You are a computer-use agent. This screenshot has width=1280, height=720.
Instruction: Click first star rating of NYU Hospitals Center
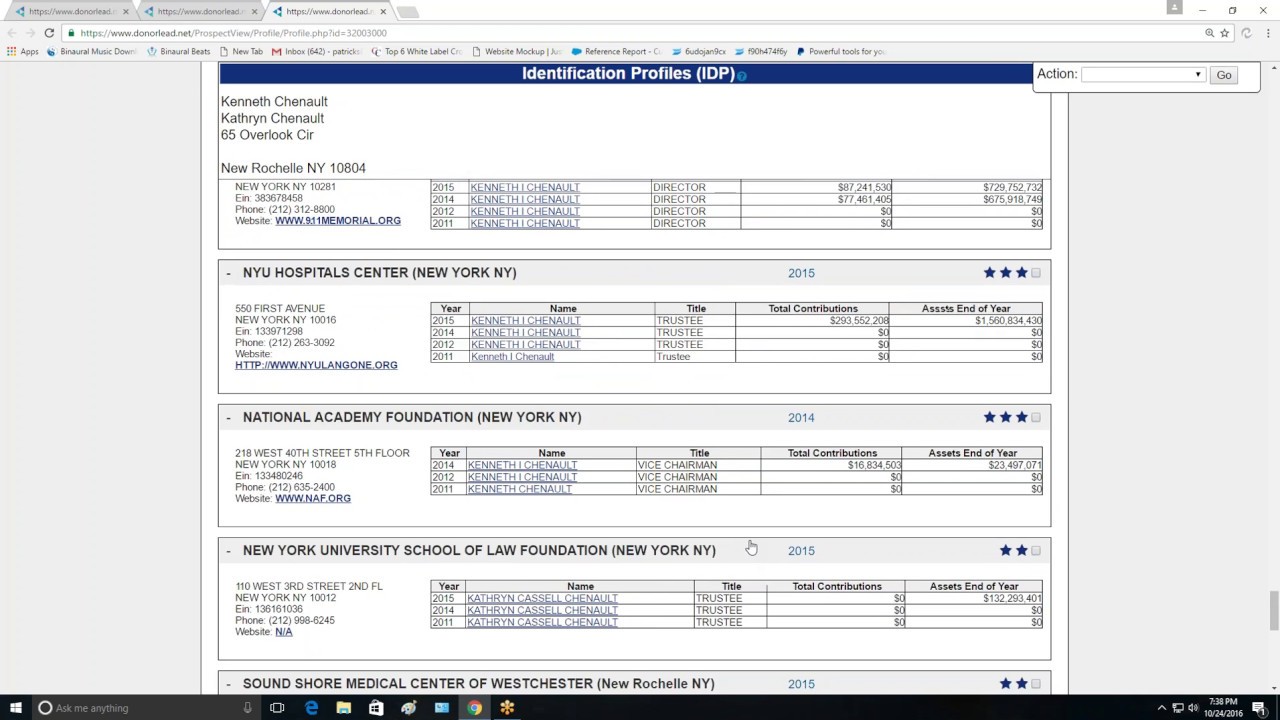click(989, 272)
